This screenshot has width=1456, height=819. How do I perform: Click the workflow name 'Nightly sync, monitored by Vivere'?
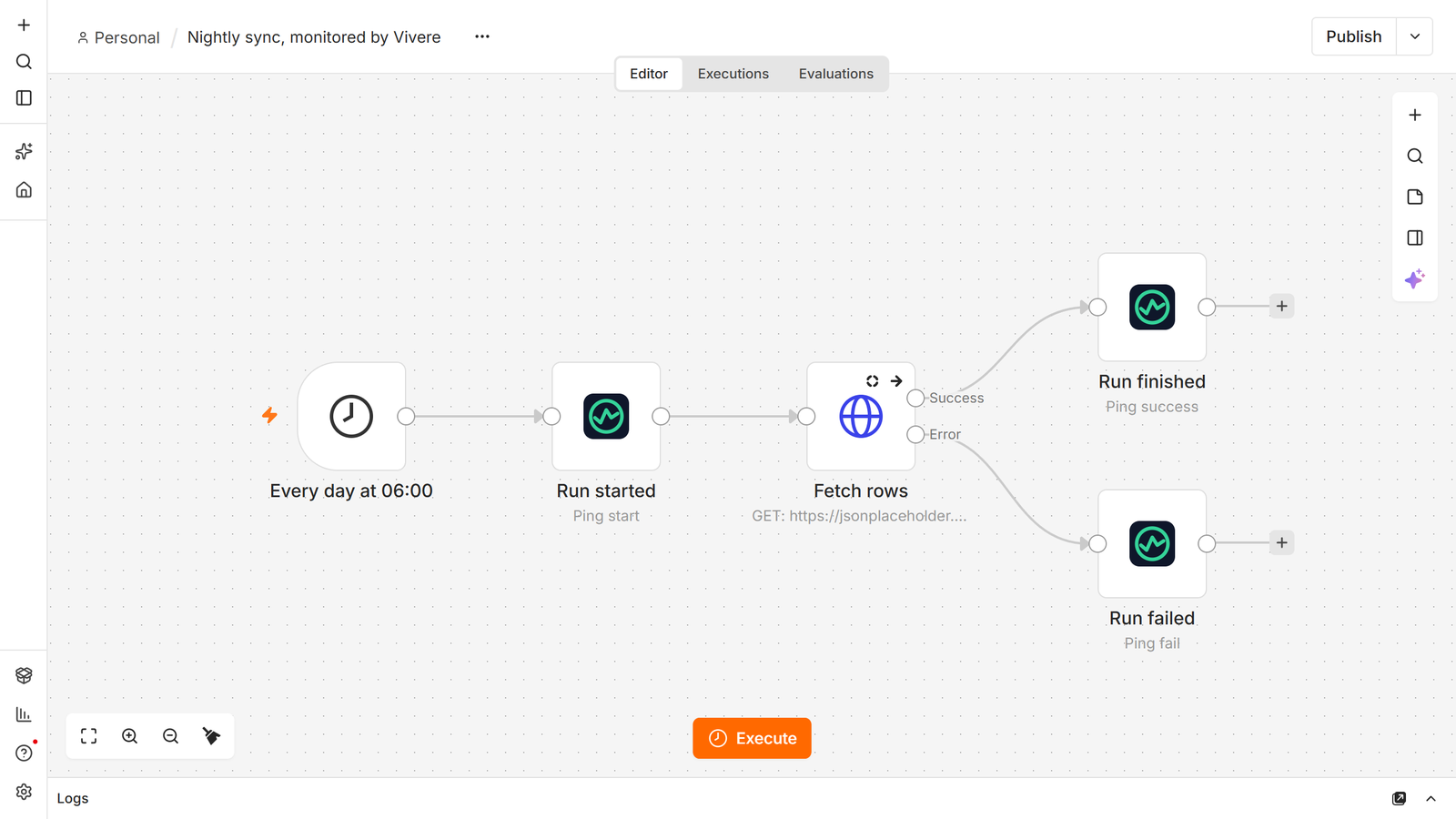[314, 37]
